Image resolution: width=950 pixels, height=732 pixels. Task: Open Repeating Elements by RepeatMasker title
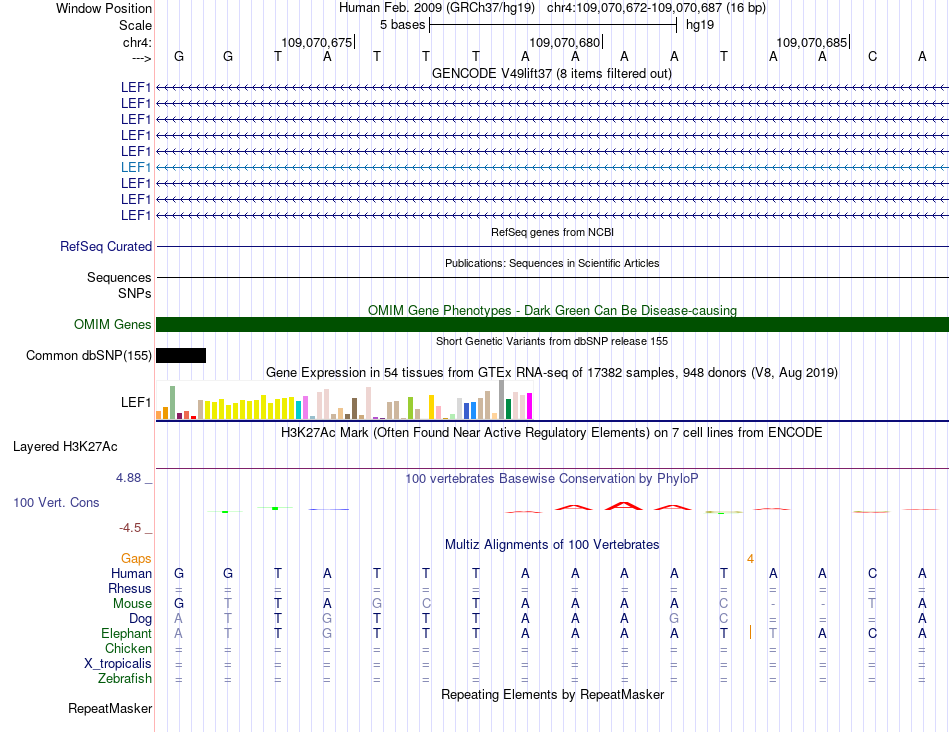click(552, 694)
